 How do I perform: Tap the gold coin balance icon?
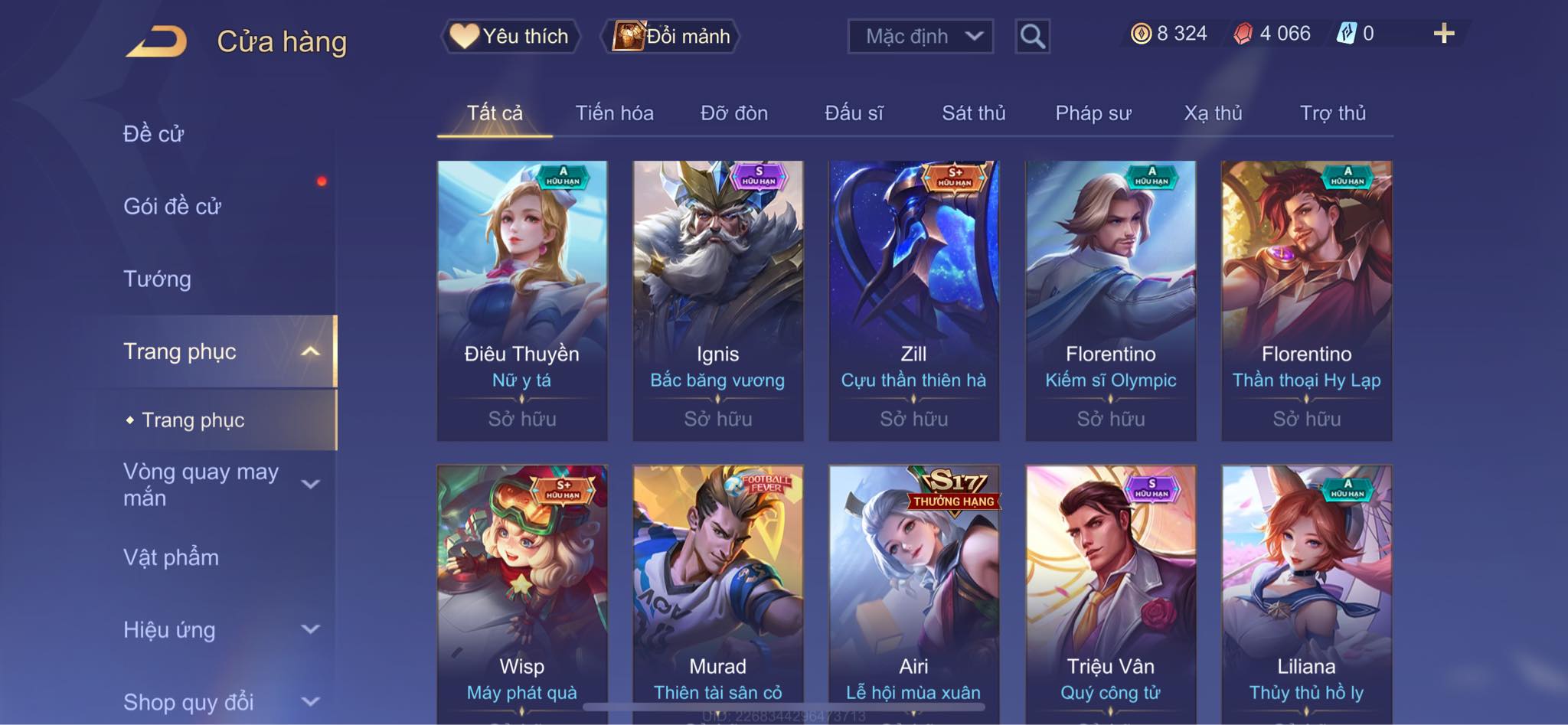1141,34
